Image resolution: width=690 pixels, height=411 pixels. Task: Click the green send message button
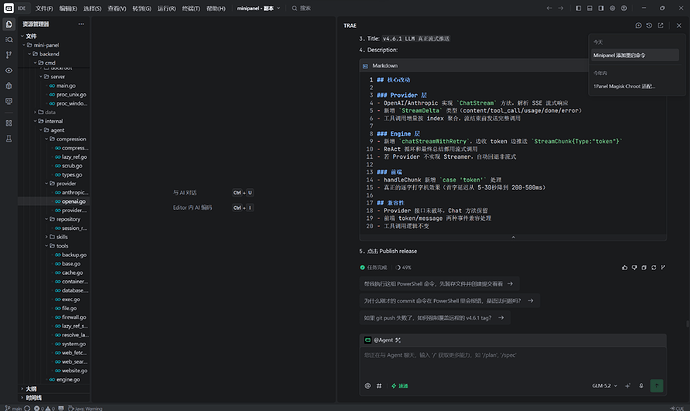(657, 386)
